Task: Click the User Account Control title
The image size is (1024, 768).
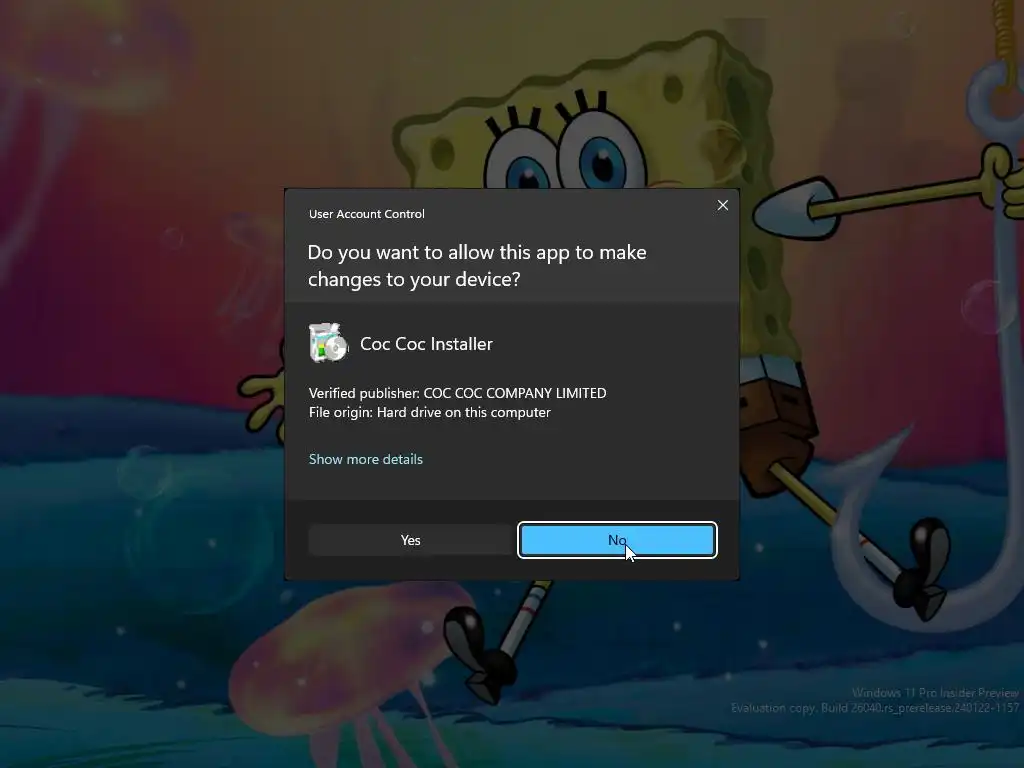Action: point(366,214)
